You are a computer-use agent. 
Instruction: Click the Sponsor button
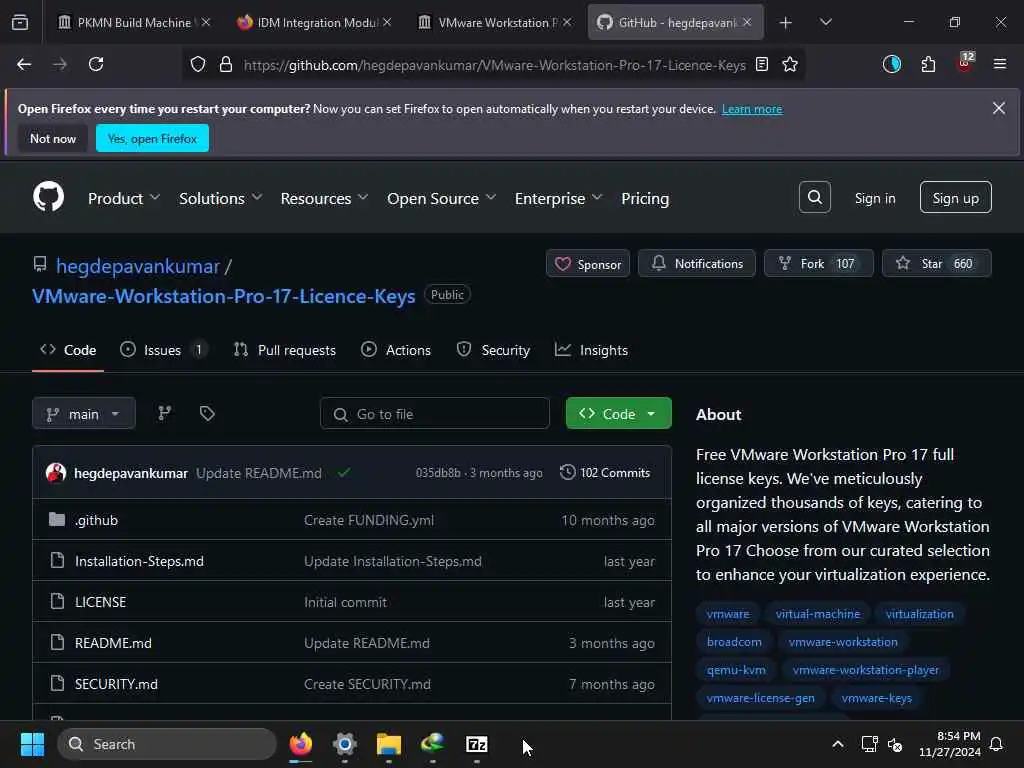[588, 263]
